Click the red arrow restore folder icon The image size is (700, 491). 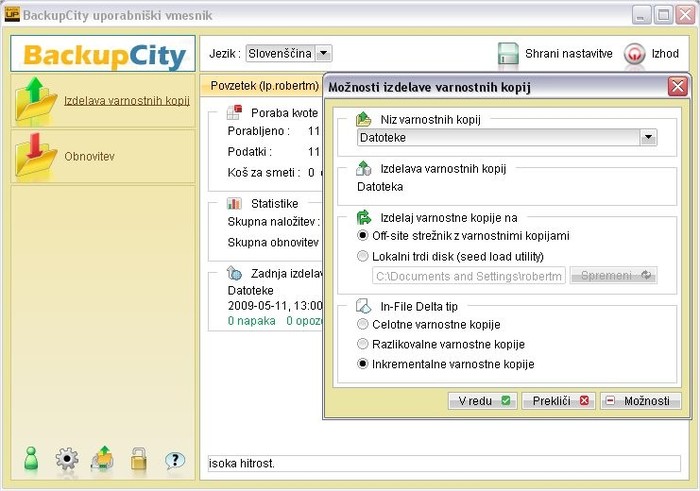[36, 154]
